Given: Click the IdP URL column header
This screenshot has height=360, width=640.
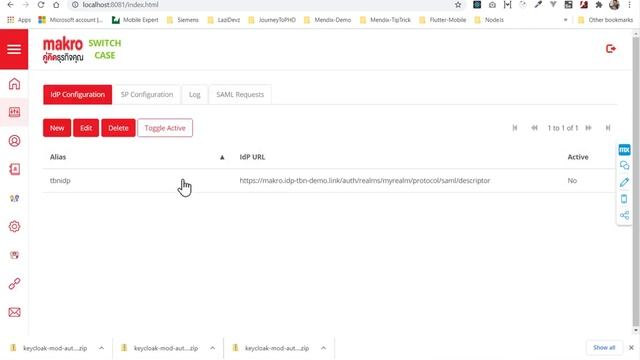Looking at the screenshot, I should coord(252,157).
